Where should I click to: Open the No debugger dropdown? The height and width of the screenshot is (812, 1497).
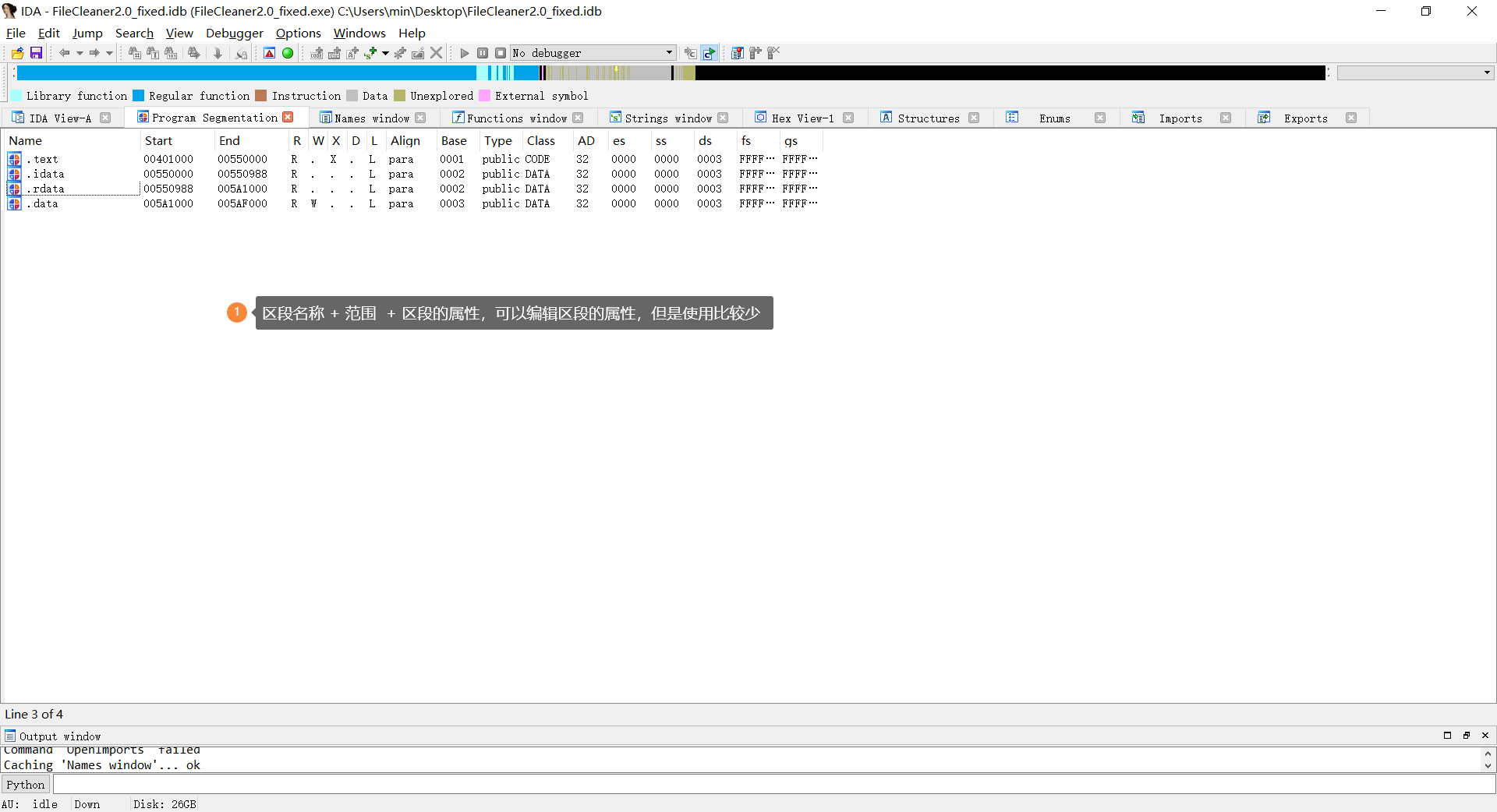tap(593, 53)
